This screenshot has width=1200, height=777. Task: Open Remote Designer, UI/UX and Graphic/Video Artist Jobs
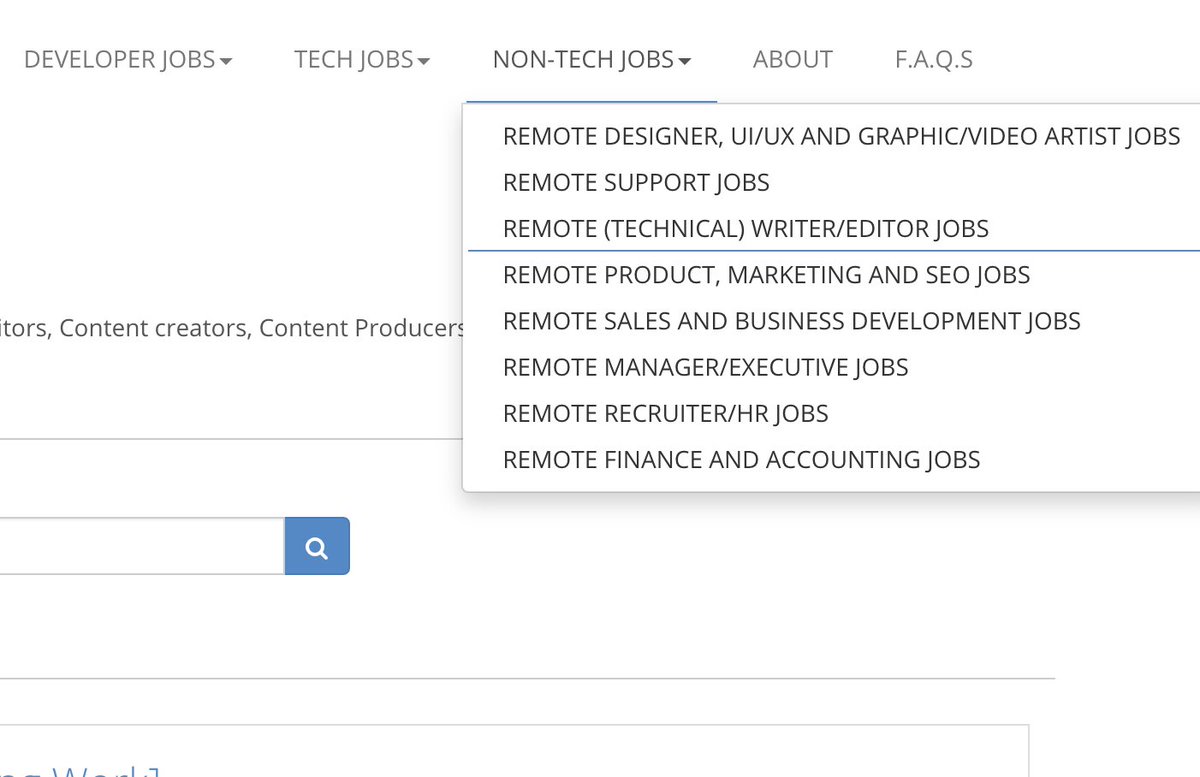click(841, 136)
